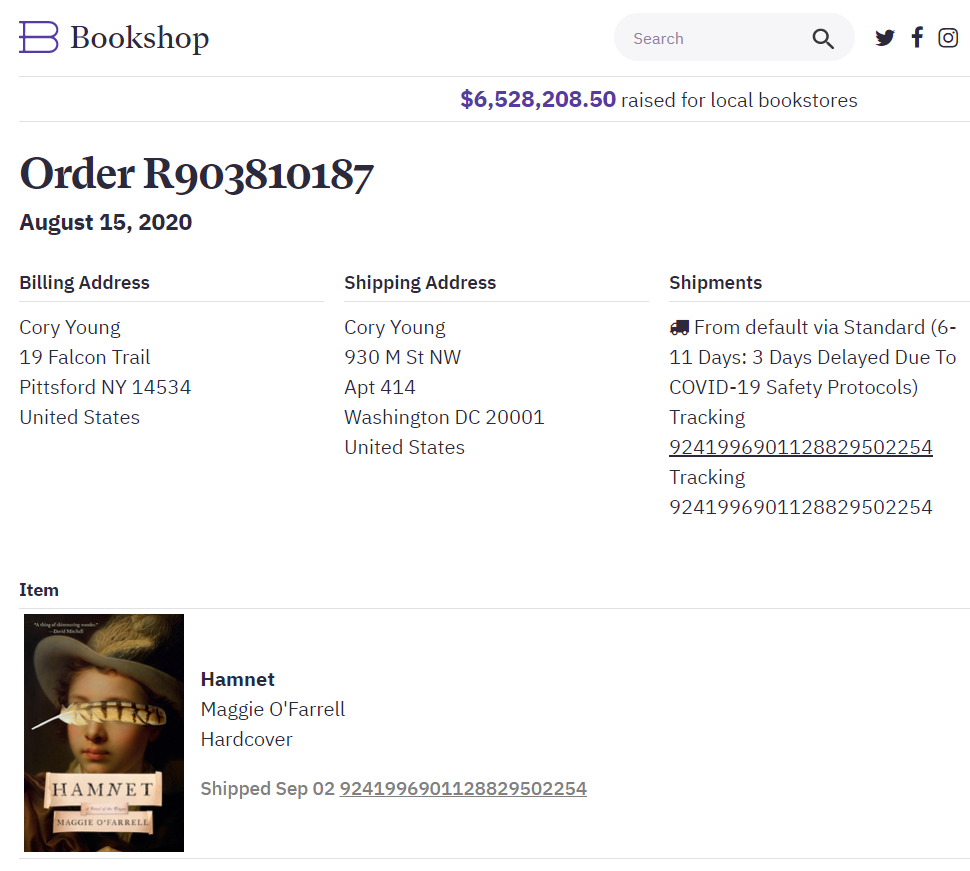Open the underlined tracking number under Shipments
The height and width of the screenshot is (871, 970).
click(x=800, y=447)
